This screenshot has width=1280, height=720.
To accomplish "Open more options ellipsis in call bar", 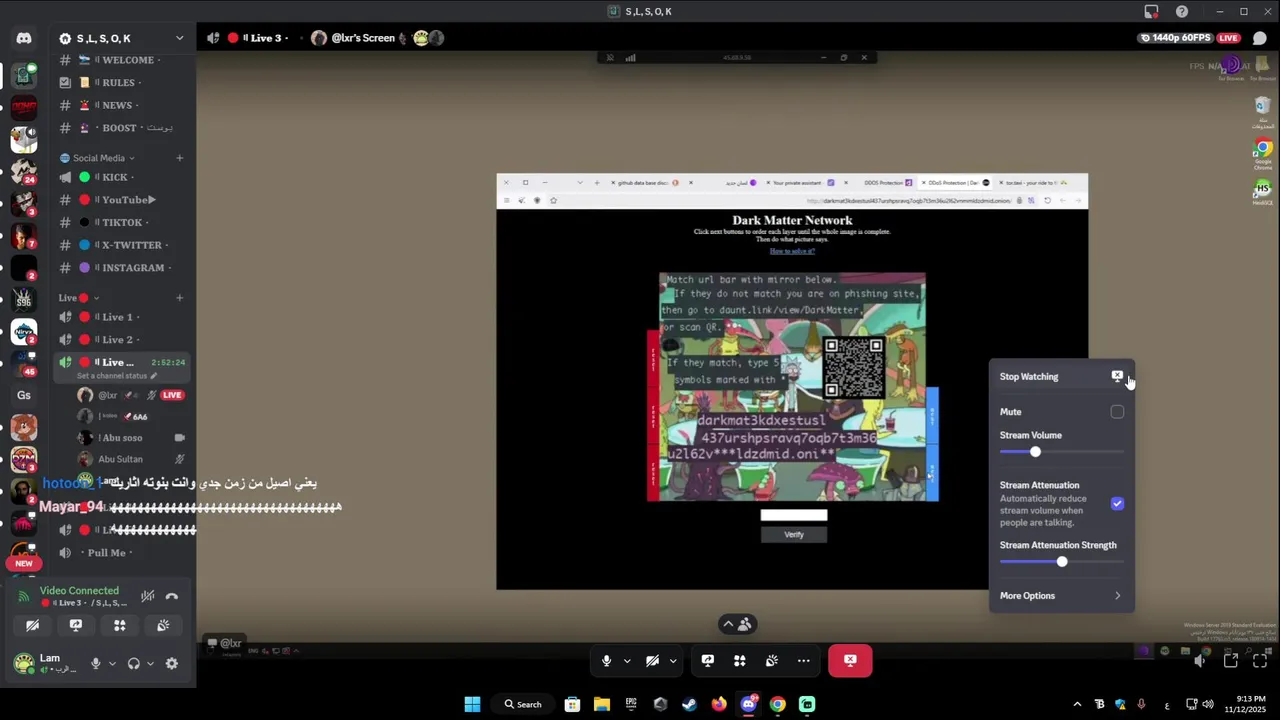I will pos(804,660).
